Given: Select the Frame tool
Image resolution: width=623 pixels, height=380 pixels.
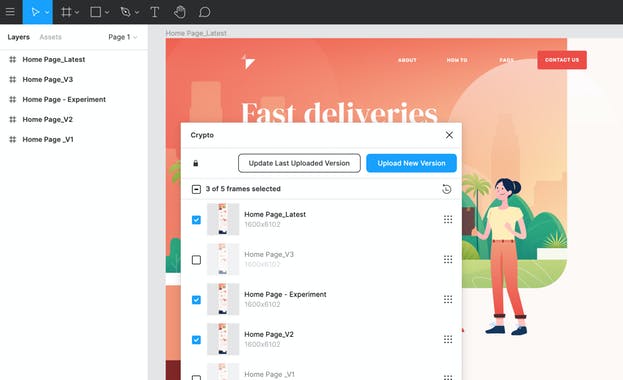Looking at the screenshot, I should point(66,12).
